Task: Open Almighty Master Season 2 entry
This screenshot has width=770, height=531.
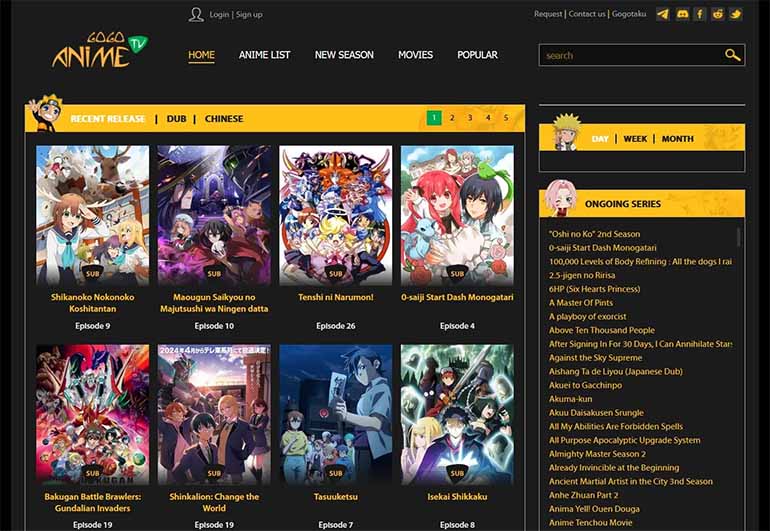Action: 597,454
